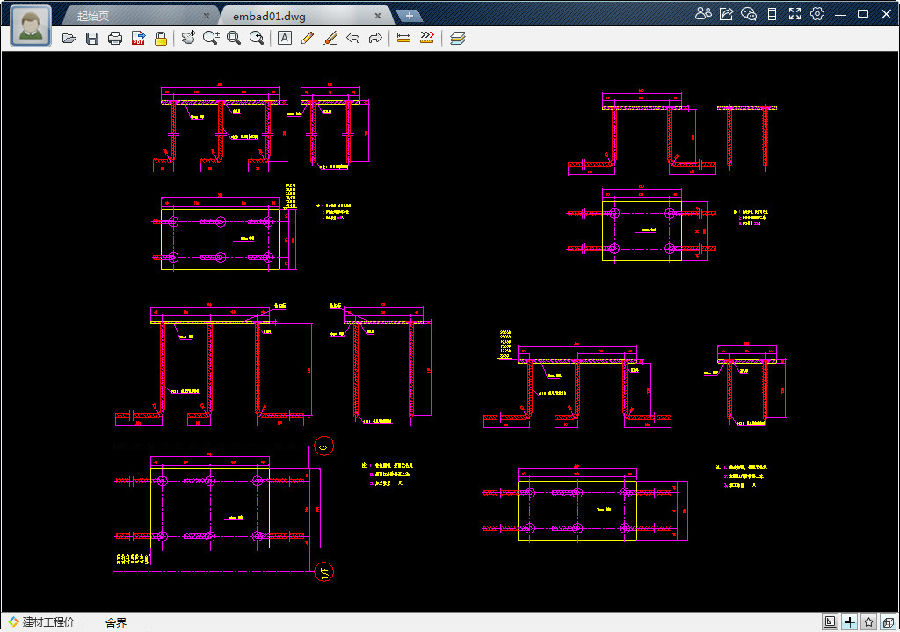Undo the last action

[x=352, y=38]
